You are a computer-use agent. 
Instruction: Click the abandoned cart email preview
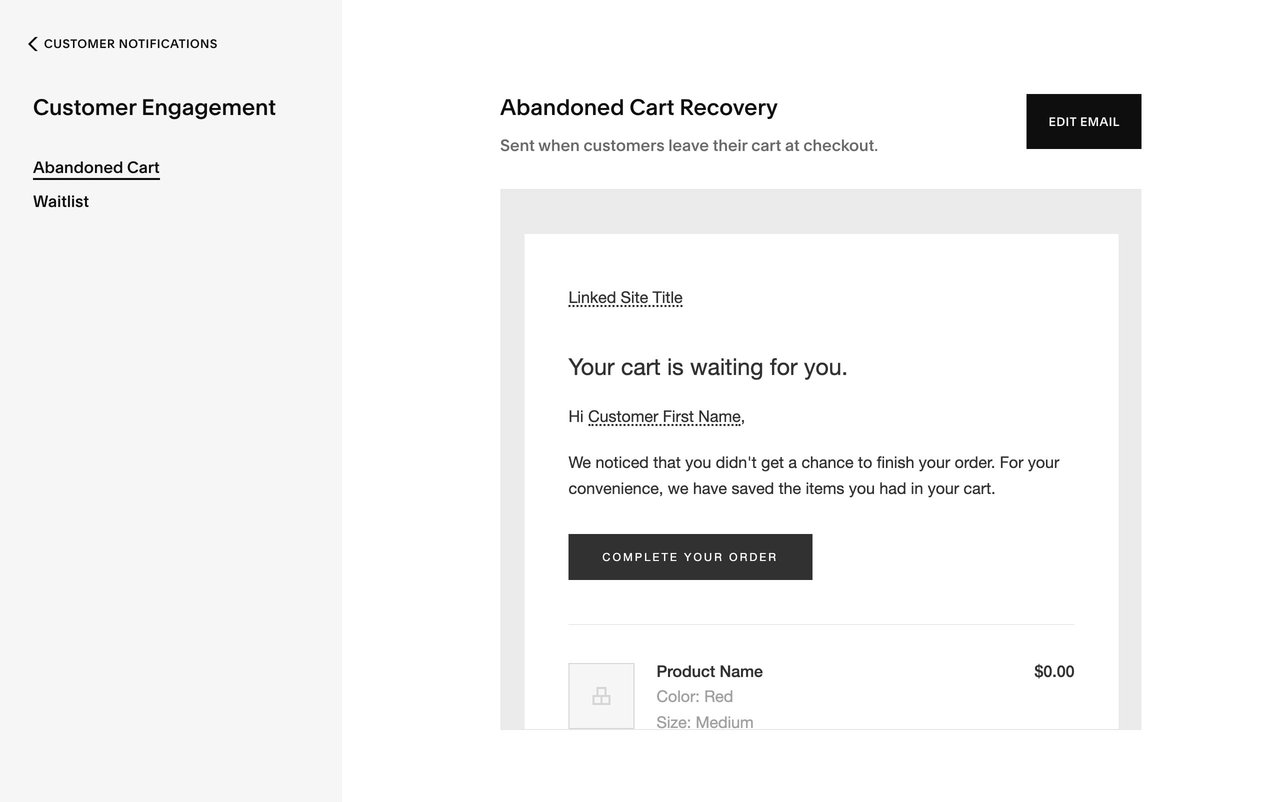pos(821,460)
